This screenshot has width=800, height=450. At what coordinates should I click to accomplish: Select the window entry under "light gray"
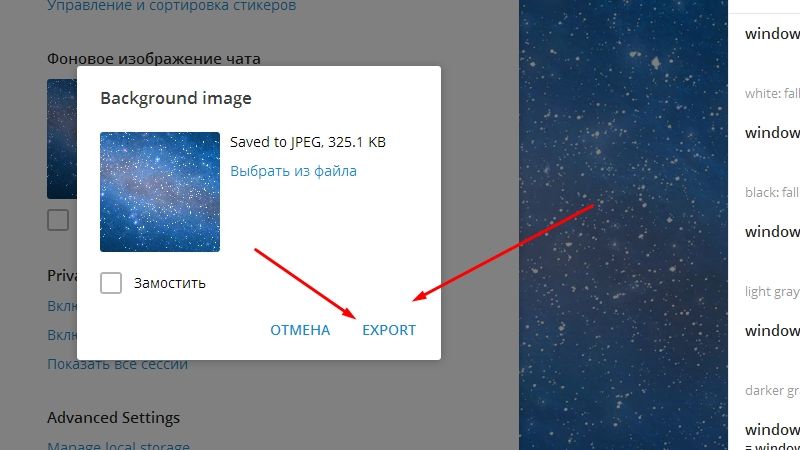[x=772, y=331]
